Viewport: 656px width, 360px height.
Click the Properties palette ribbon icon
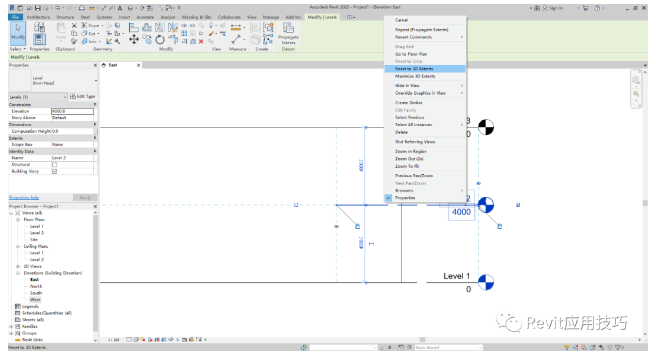click(x=39, y=39)
